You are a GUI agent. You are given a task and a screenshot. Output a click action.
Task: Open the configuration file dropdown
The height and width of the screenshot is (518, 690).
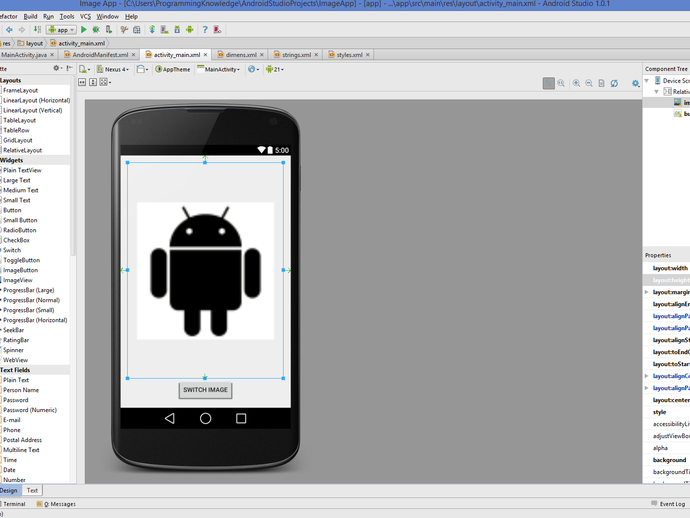tap(84, 69)
